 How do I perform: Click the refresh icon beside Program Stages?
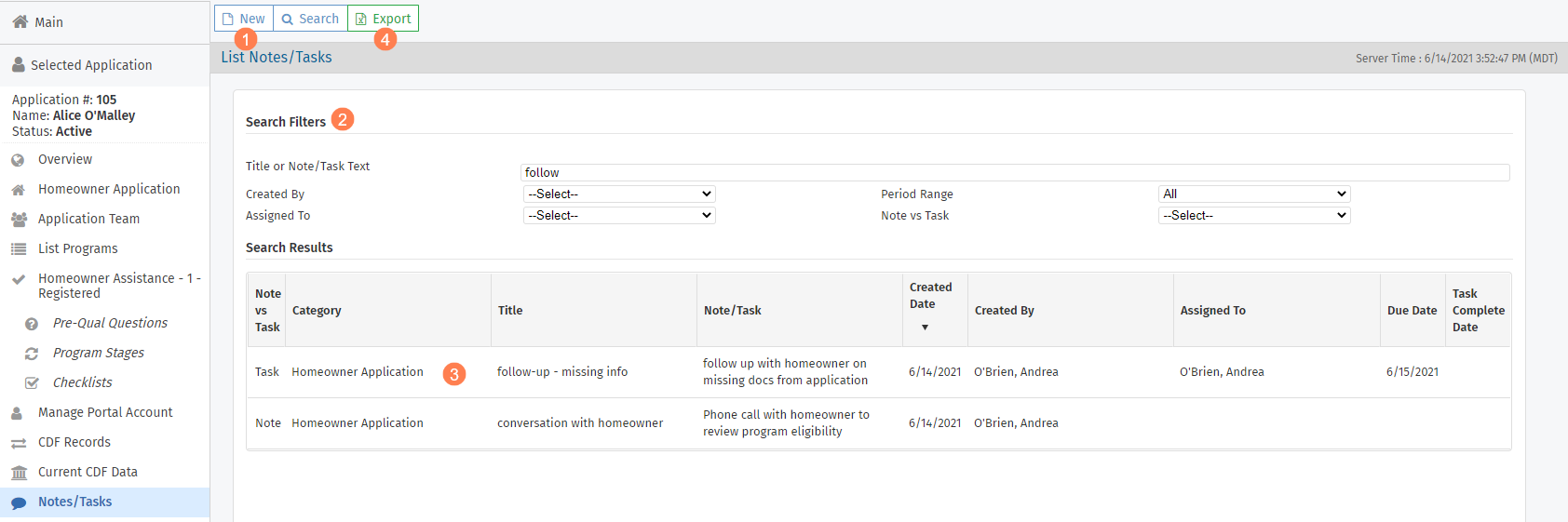[32, 354]
